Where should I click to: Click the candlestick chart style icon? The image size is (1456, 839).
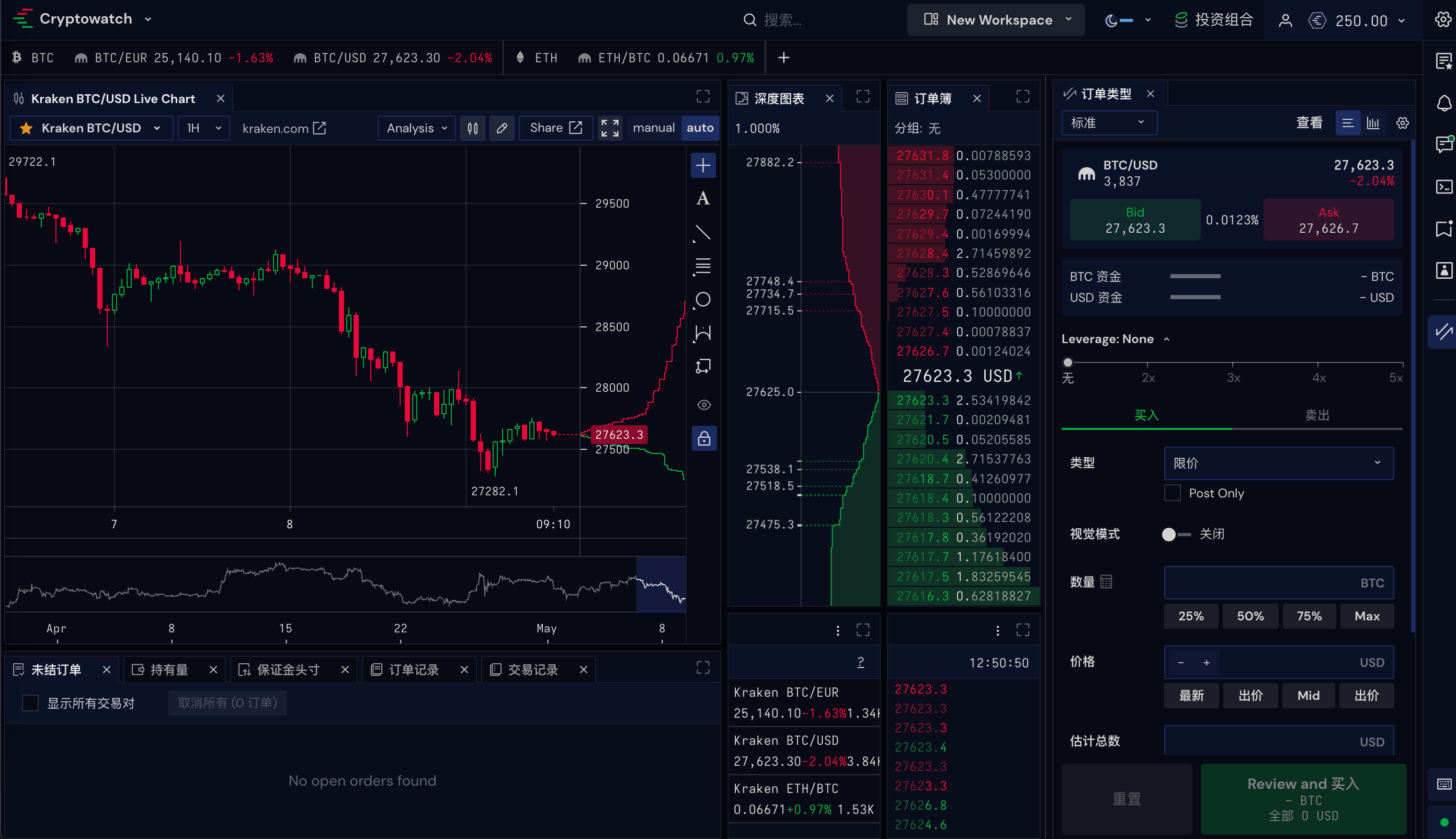472,128
